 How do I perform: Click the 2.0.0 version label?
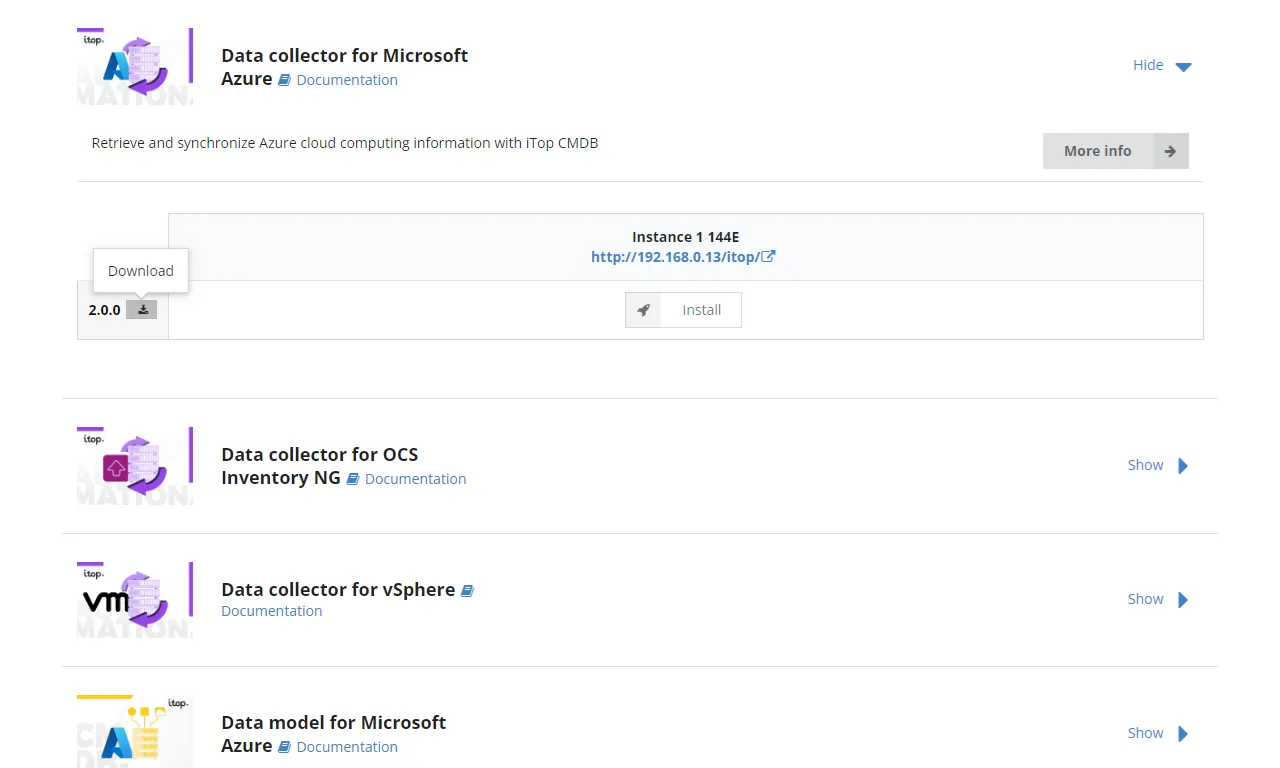coord(104,310)
